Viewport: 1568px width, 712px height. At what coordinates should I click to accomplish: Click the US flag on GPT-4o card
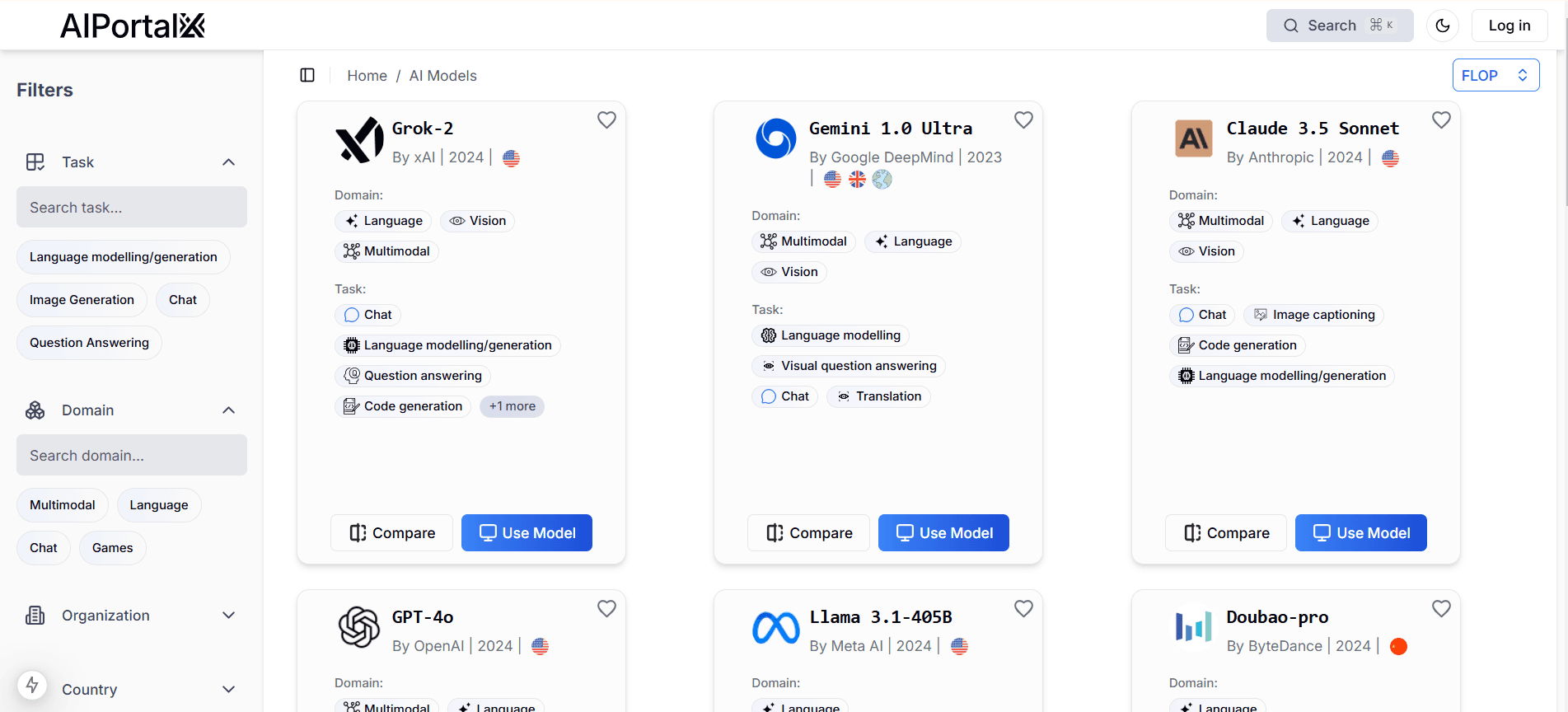point(540,647)
